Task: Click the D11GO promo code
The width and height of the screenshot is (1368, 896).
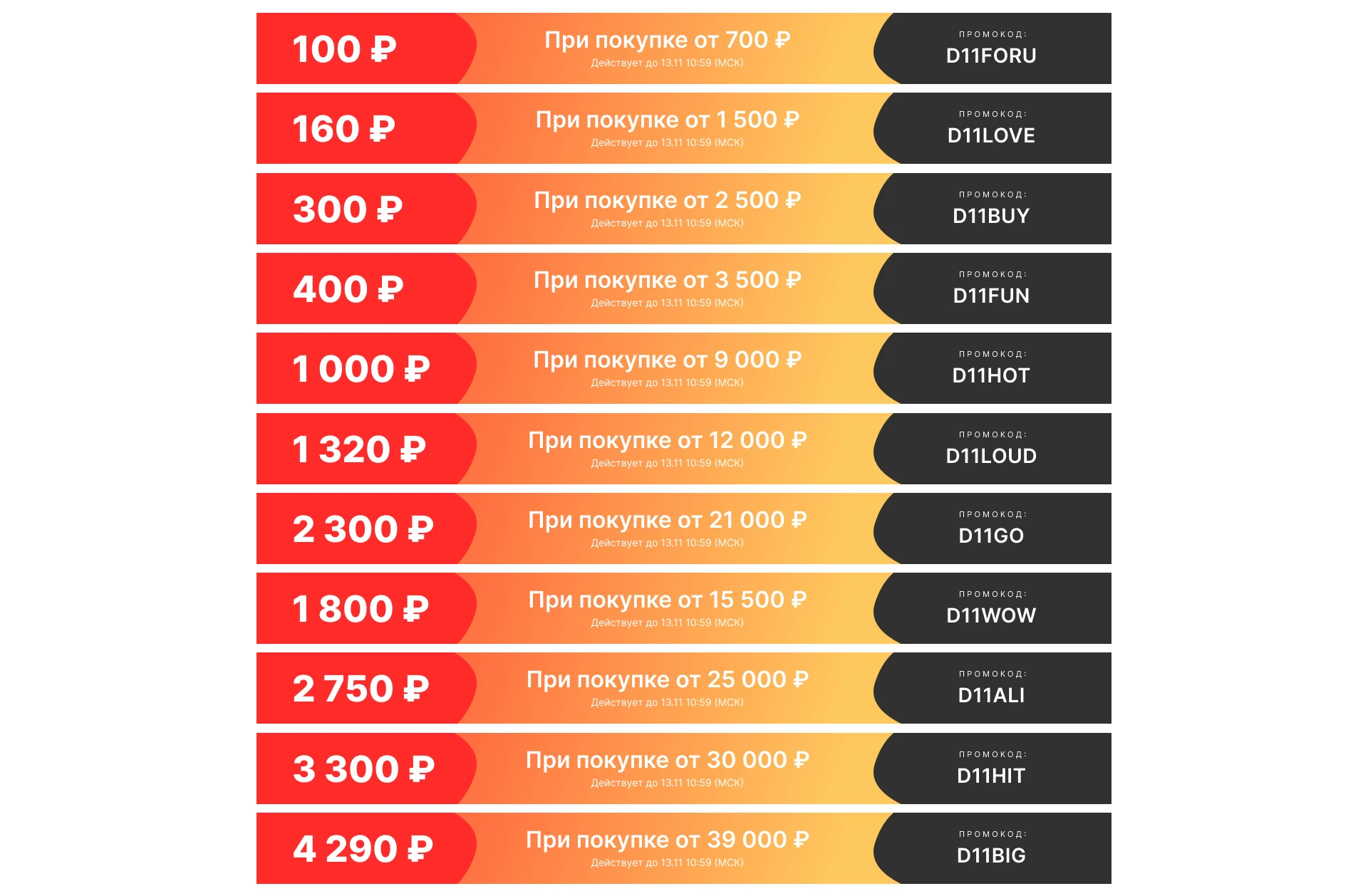Action: tap(991, 536)
